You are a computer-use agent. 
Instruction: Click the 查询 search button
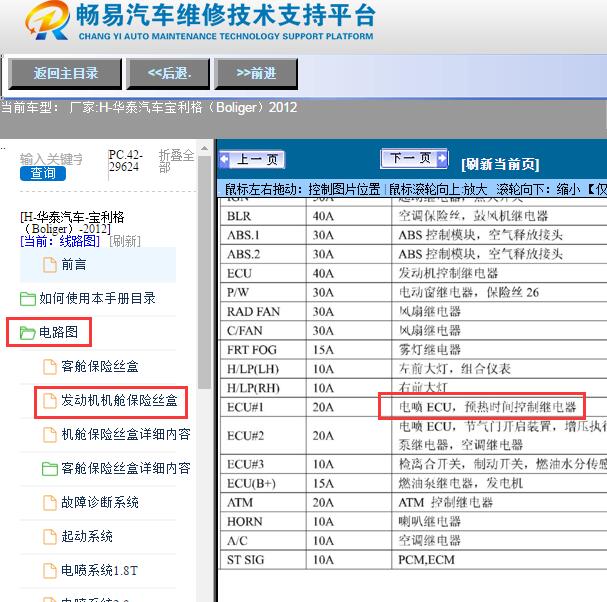click(43, 173)
